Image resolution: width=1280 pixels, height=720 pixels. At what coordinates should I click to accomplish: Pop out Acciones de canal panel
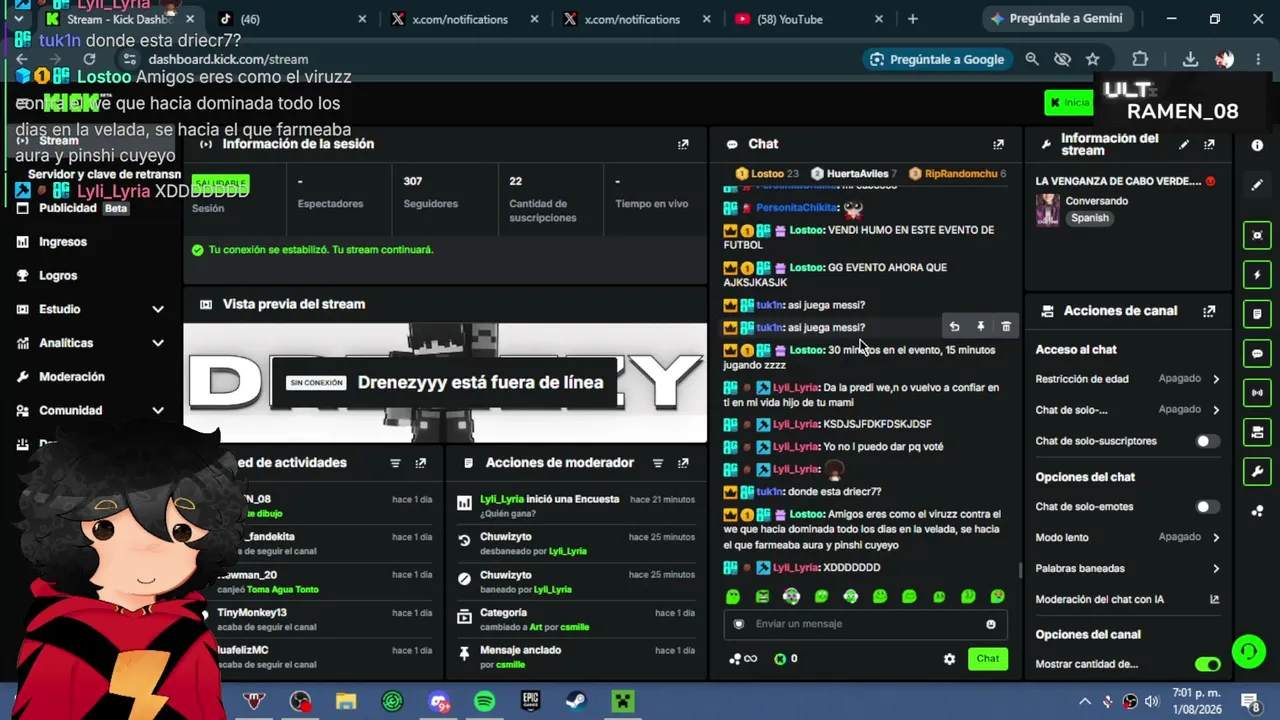tap(1209, 311)
